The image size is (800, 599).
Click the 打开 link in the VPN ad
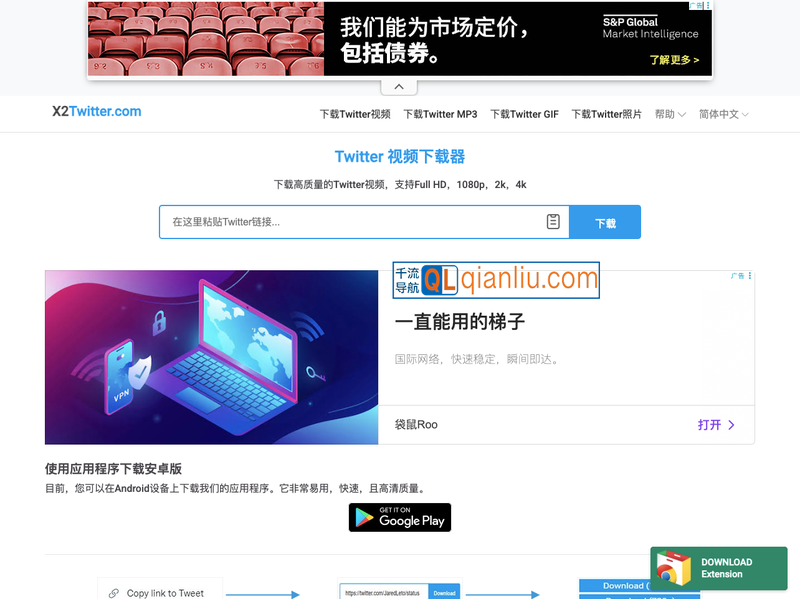(x=716, y=425)
